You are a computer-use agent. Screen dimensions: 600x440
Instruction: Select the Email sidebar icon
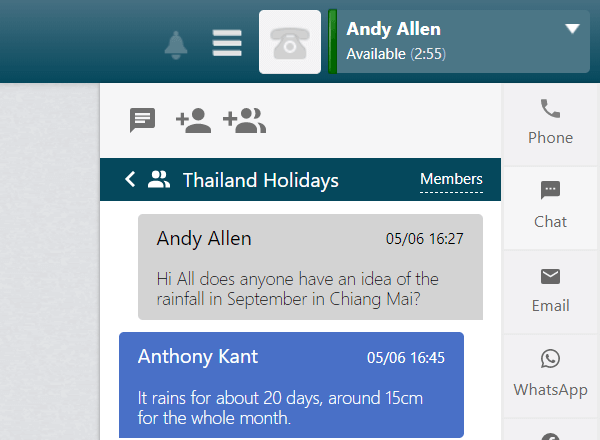(550, 290)
